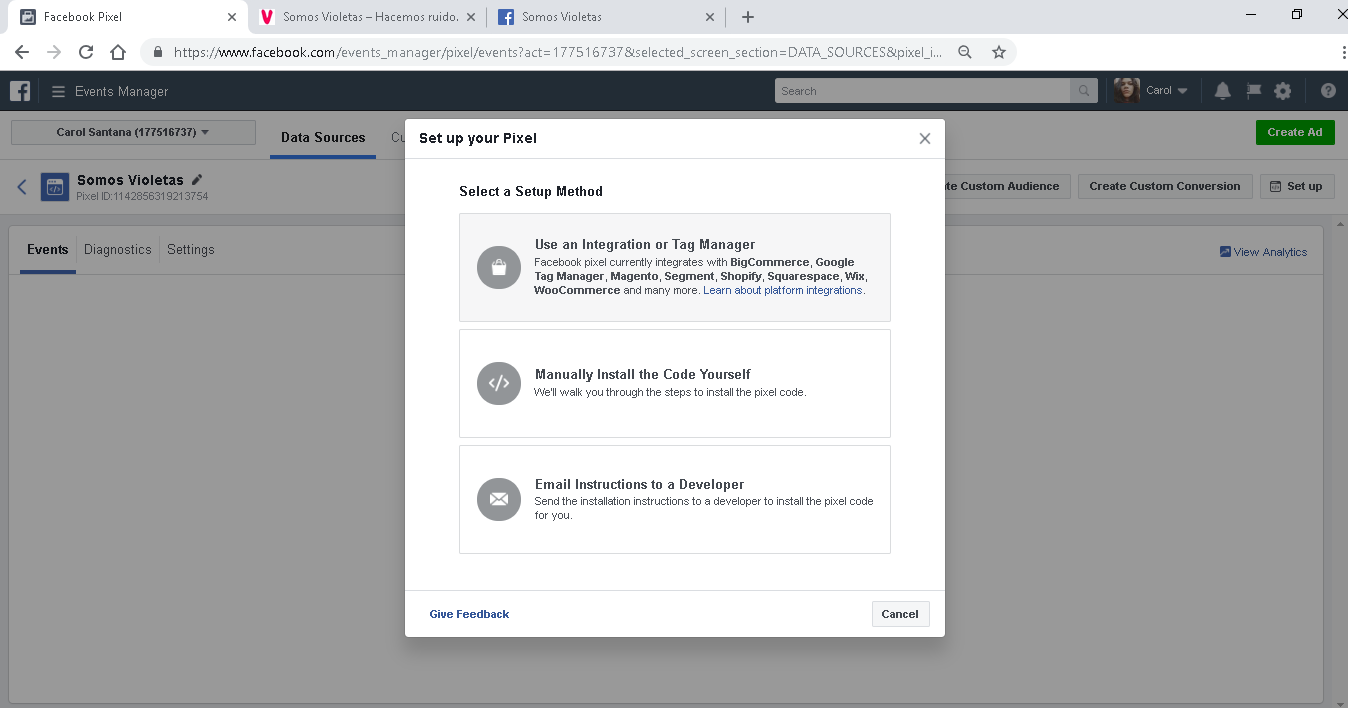Close the Facebook Pixel tab
Viewport: 1348px width, 708px height.
click(232, 17)
